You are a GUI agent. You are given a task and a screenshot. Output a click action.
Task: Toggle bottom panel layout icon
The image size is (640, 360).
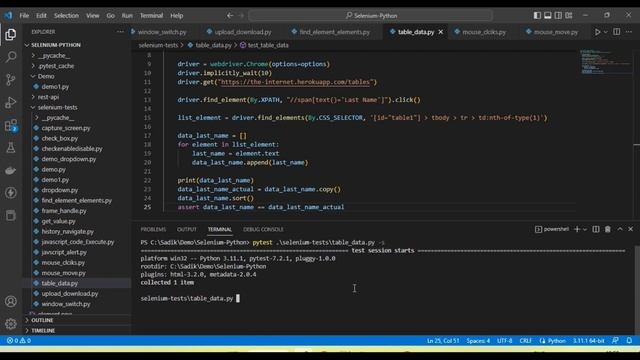pyautogui.click(x=548, y=16)
